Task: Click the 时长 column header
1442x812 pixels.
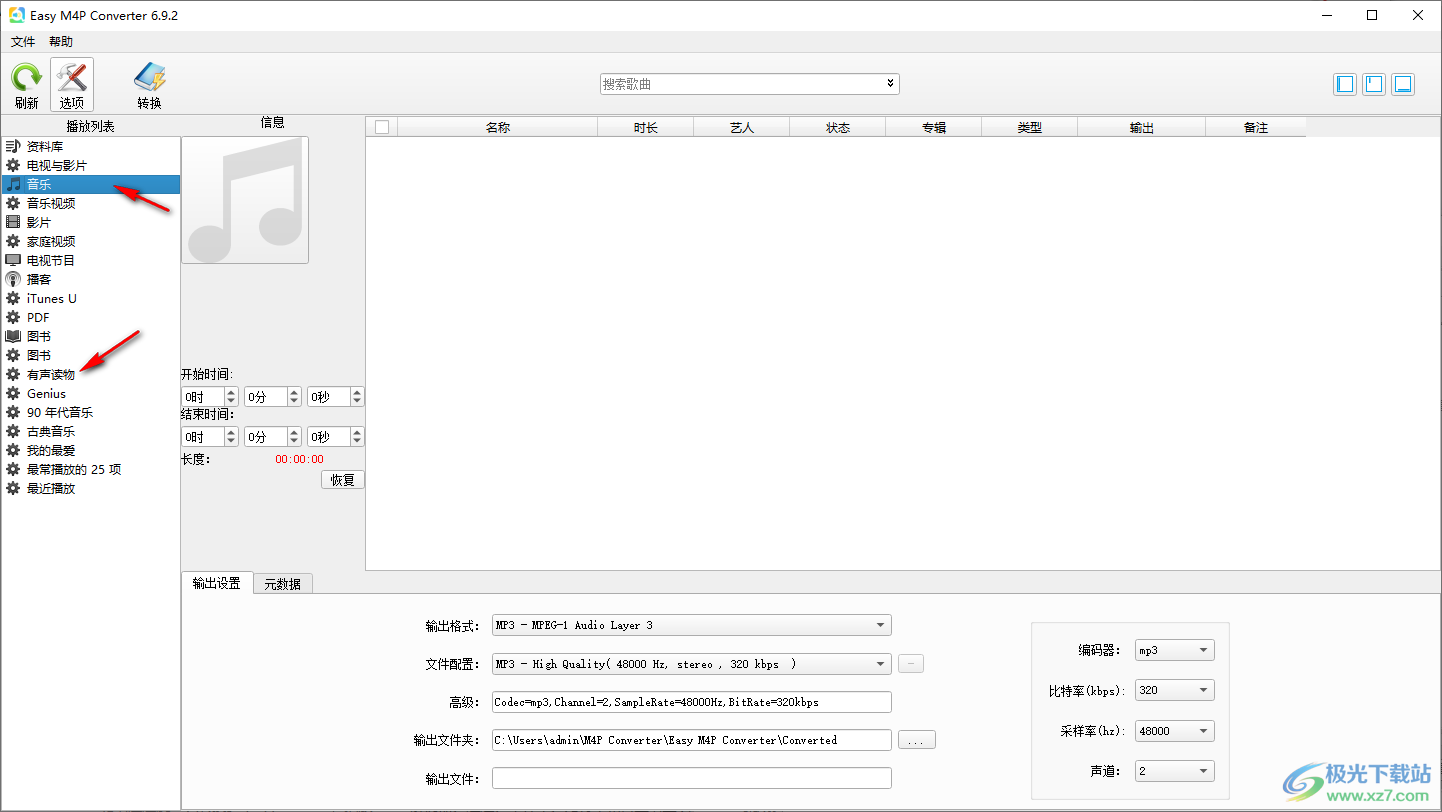Action: (x=645, y=127)
